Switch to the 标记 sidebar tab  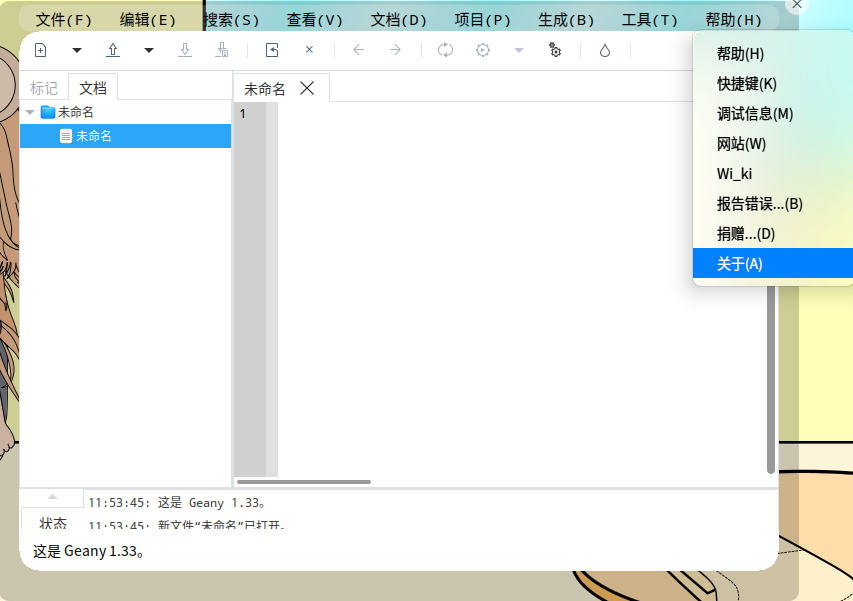click(44, 88)
